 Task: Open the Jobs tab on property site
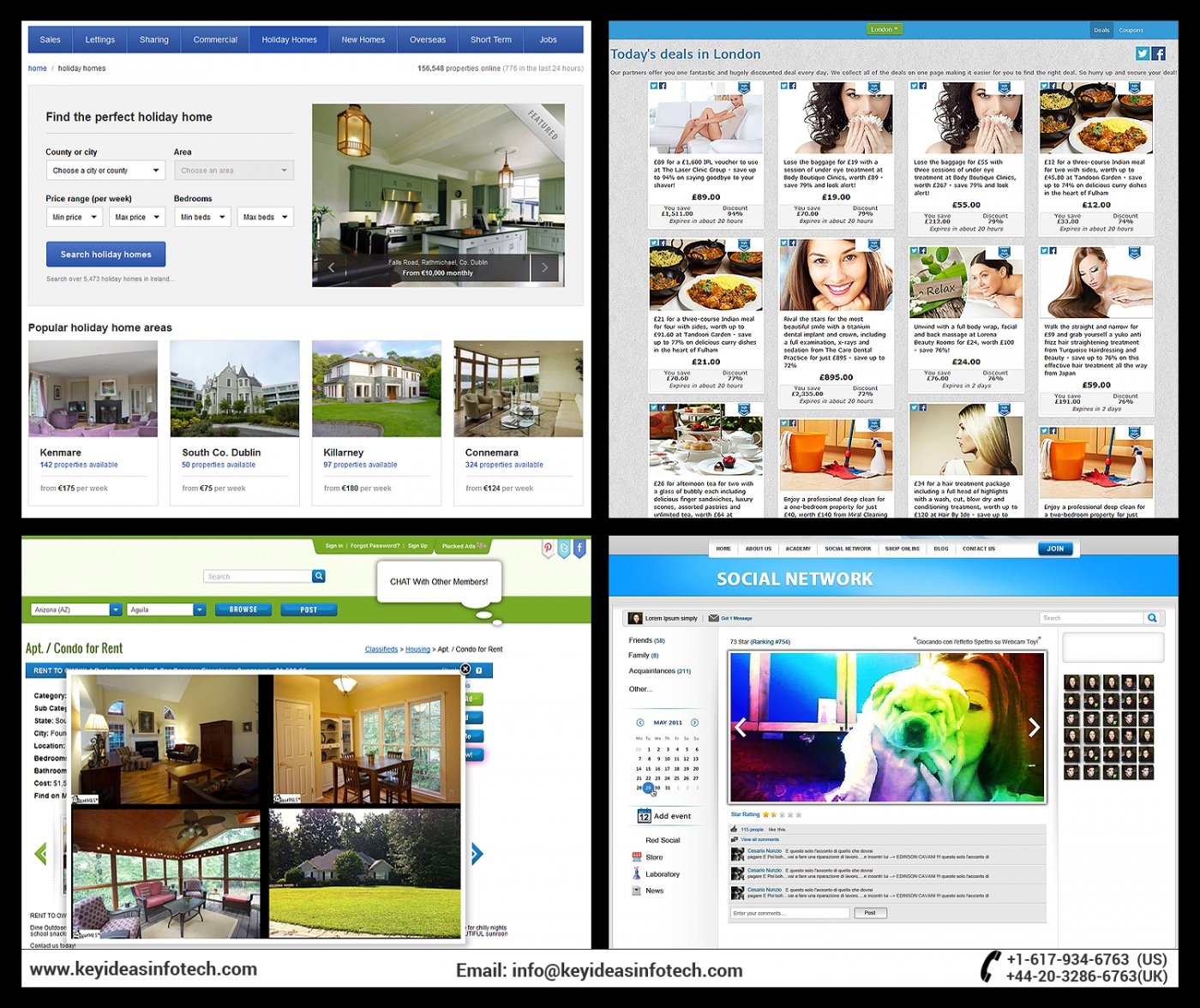click(x=549, y=39)
